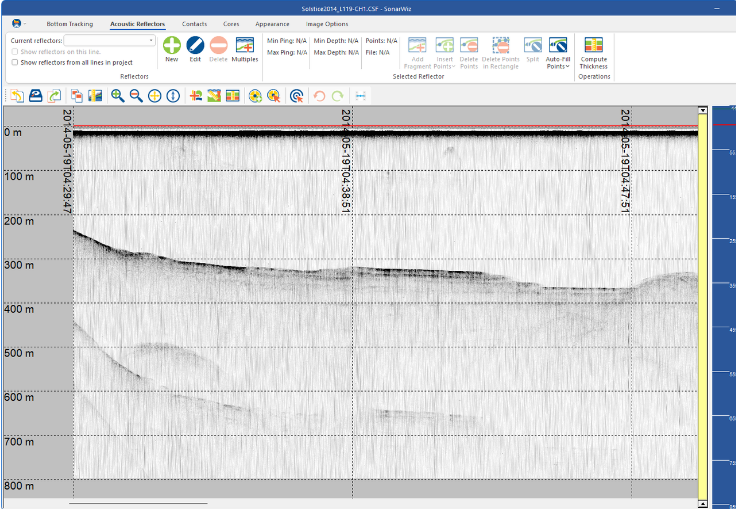
Task: Open the Current reflectors dropdown
Action: pyautogui.click(x=151, y=40)
